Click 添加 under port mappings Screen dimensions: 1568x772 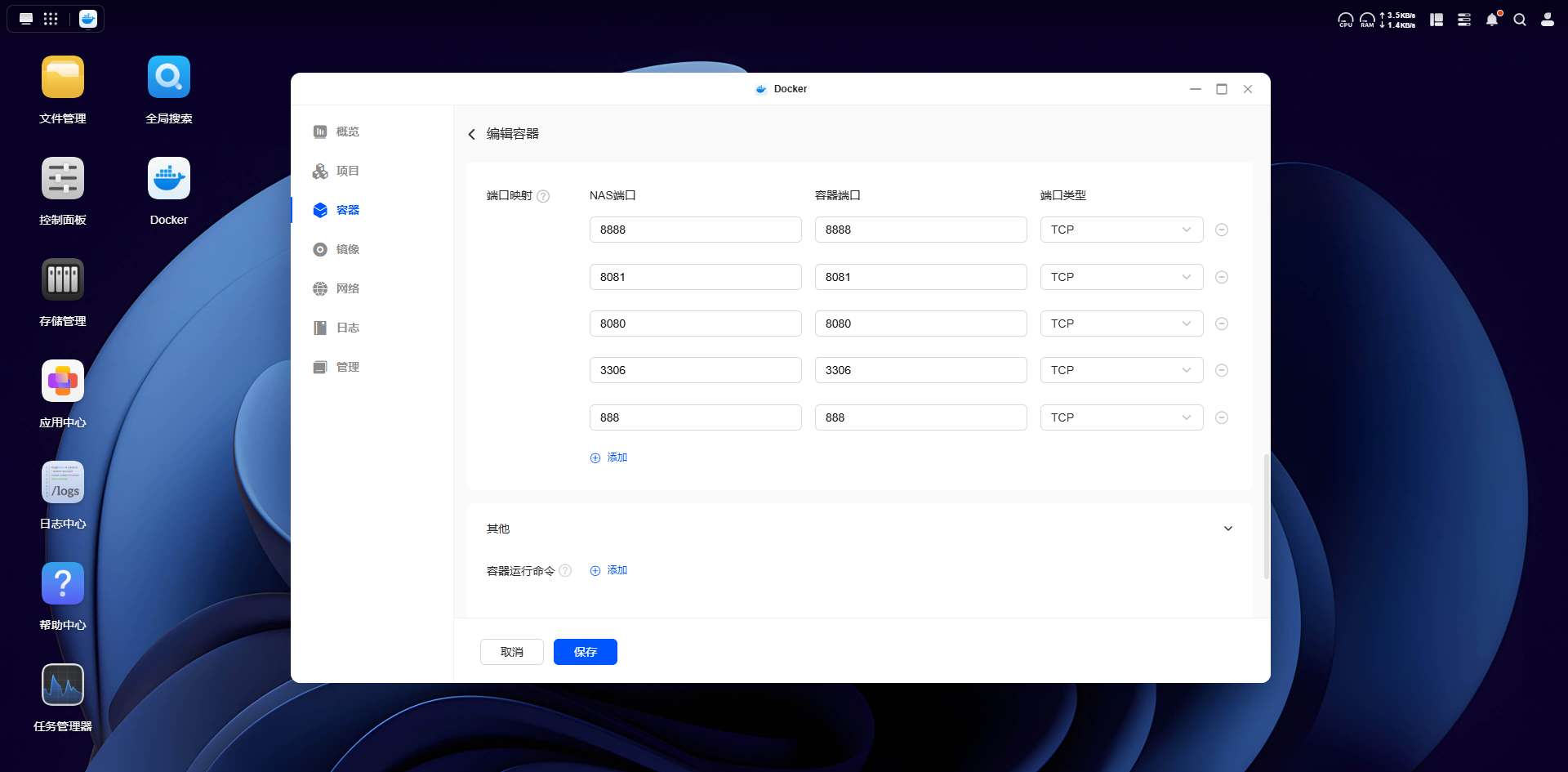point(609,457)
